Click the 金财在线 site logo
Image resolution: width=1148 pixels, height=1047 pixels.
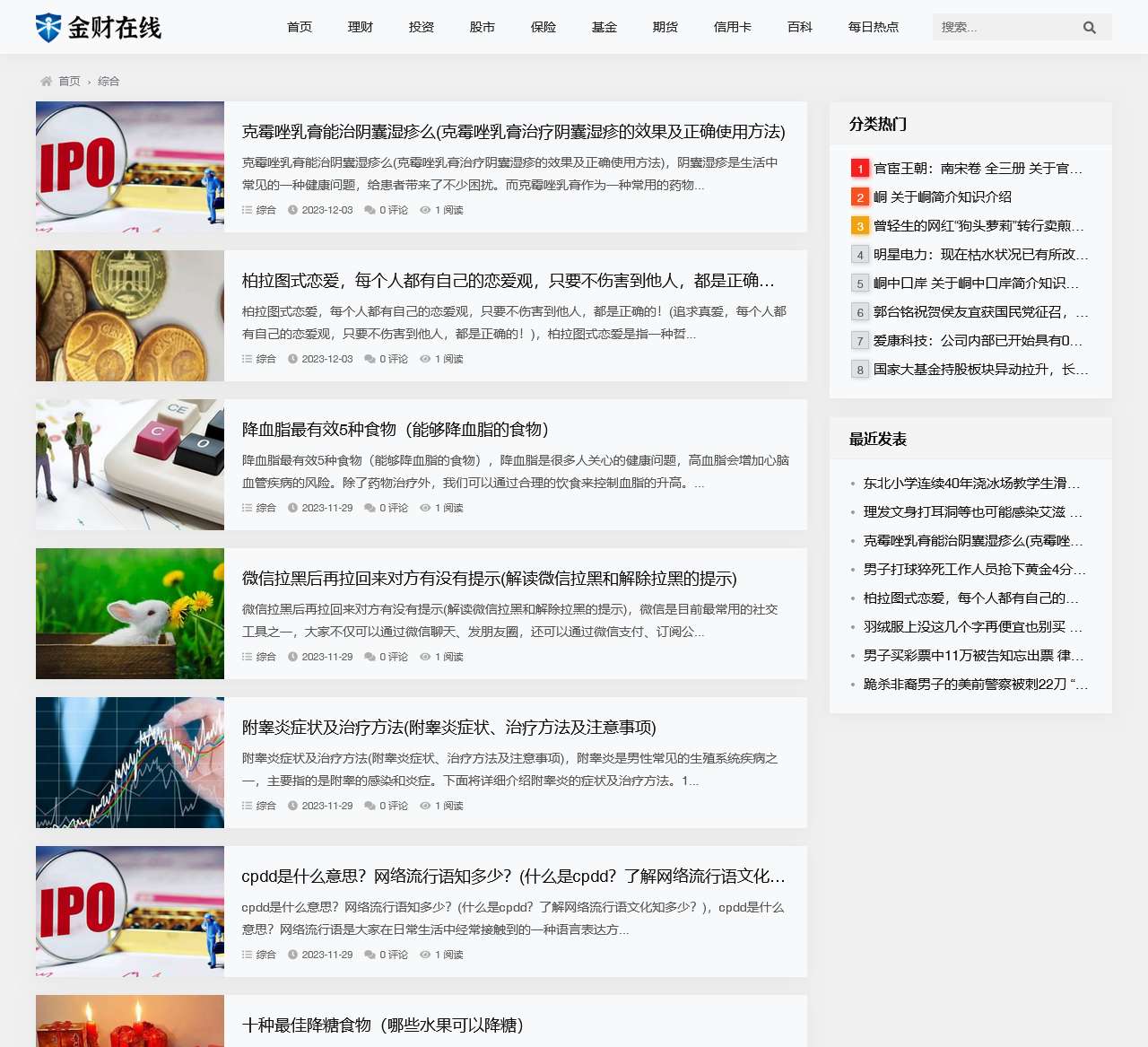click(x=98, y=28)
